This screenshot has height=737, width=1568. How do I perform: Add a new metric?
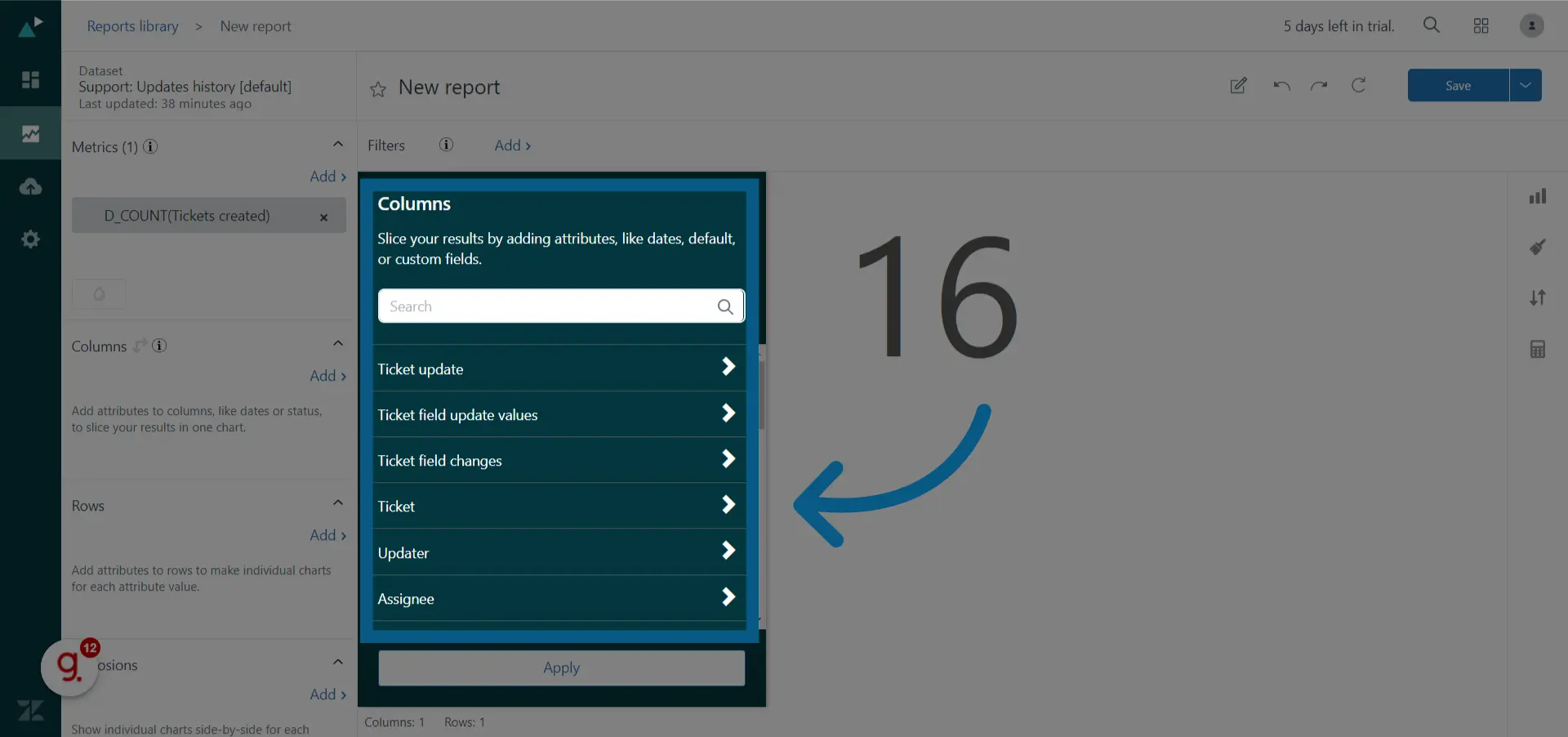click(x=327, y=176)
